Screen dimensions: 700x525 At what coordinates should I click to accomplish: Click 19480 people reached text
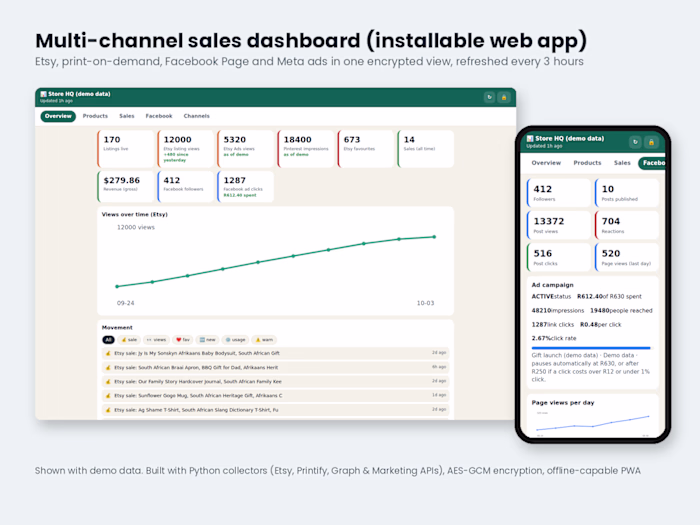[x=621, y=310]
